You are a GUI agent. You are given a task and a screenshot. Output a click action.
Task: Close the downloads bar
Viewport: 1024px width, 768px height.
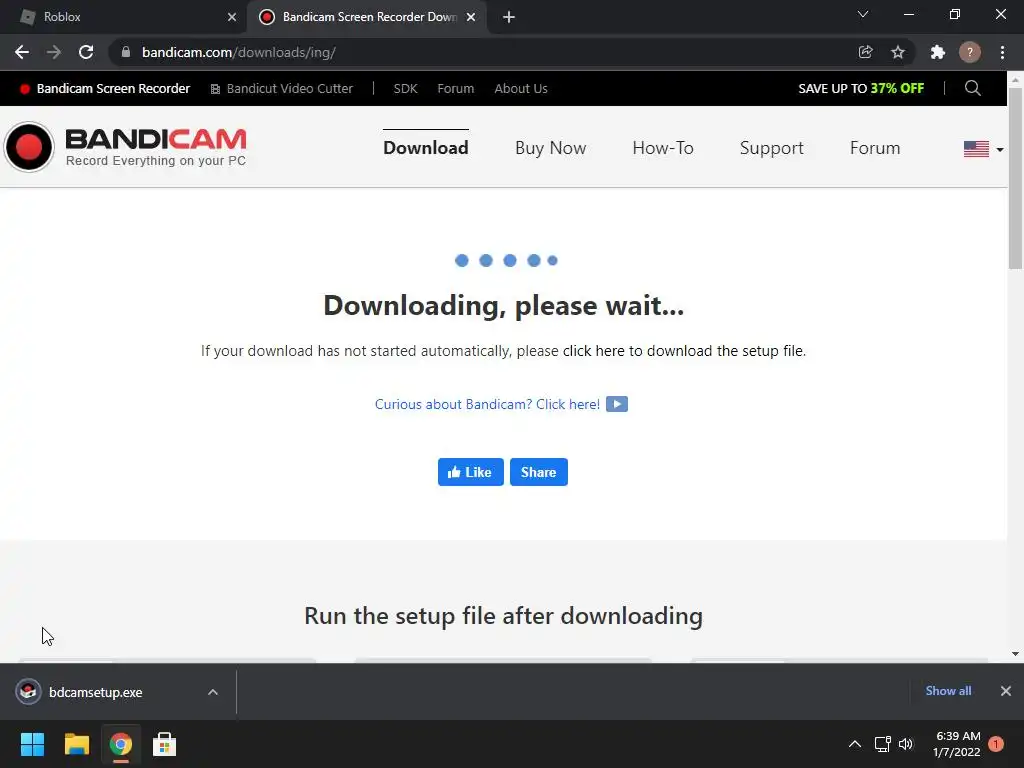pyautogui.click(x=1006, y=691)
